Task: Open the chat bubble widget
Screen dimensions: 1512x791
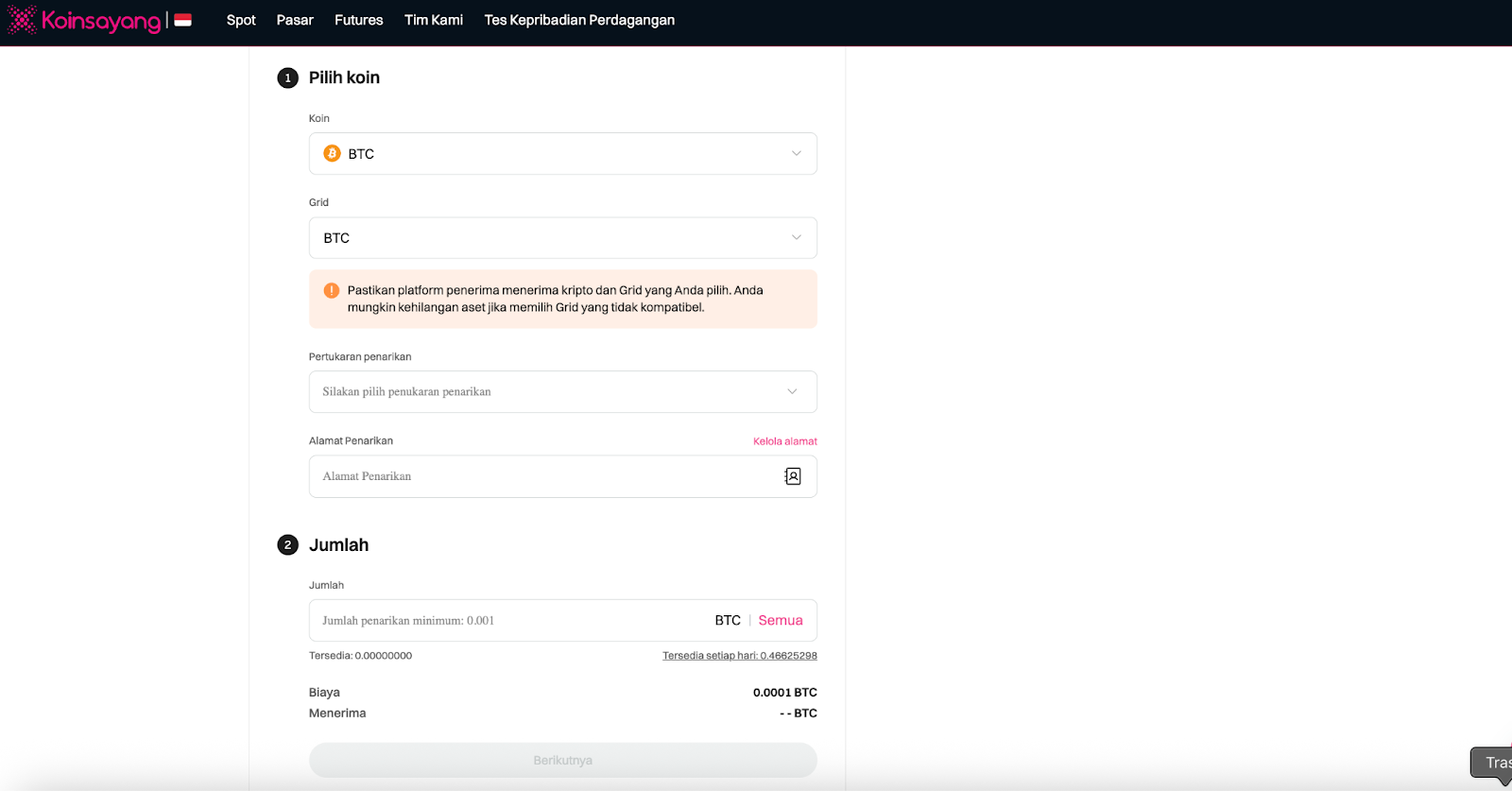Action: (1492, 764)
